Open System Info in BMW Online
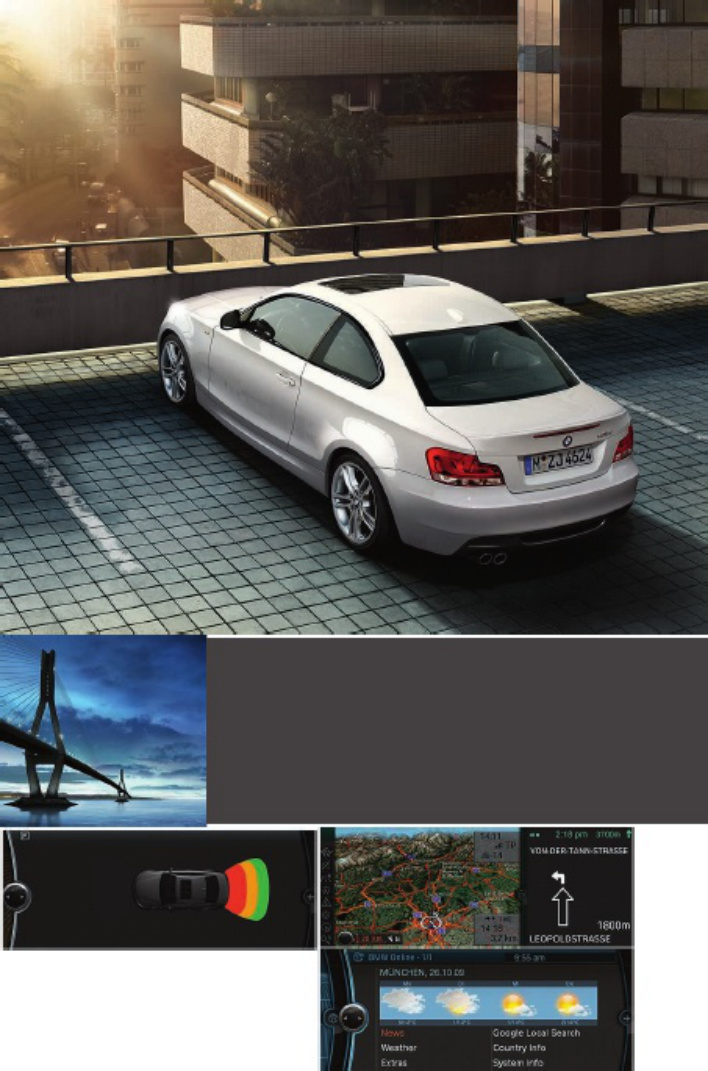The width and height of the screenshot is (708, 1071). [518, 1062]
